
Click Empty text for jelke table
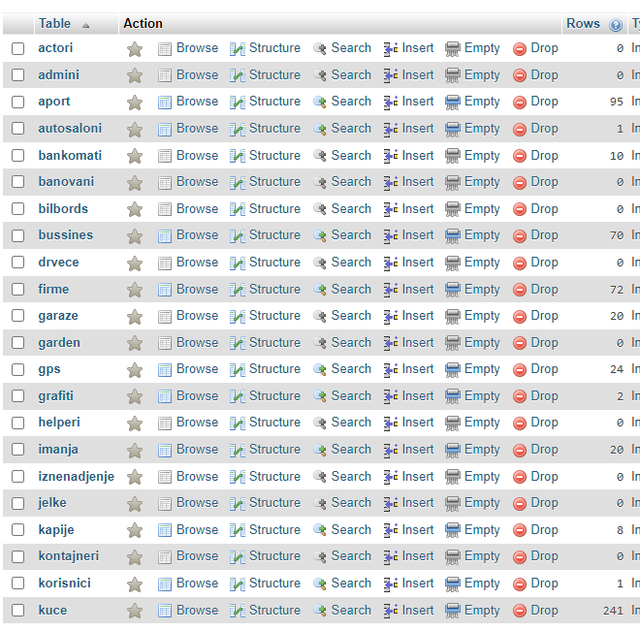pos(482,504)
